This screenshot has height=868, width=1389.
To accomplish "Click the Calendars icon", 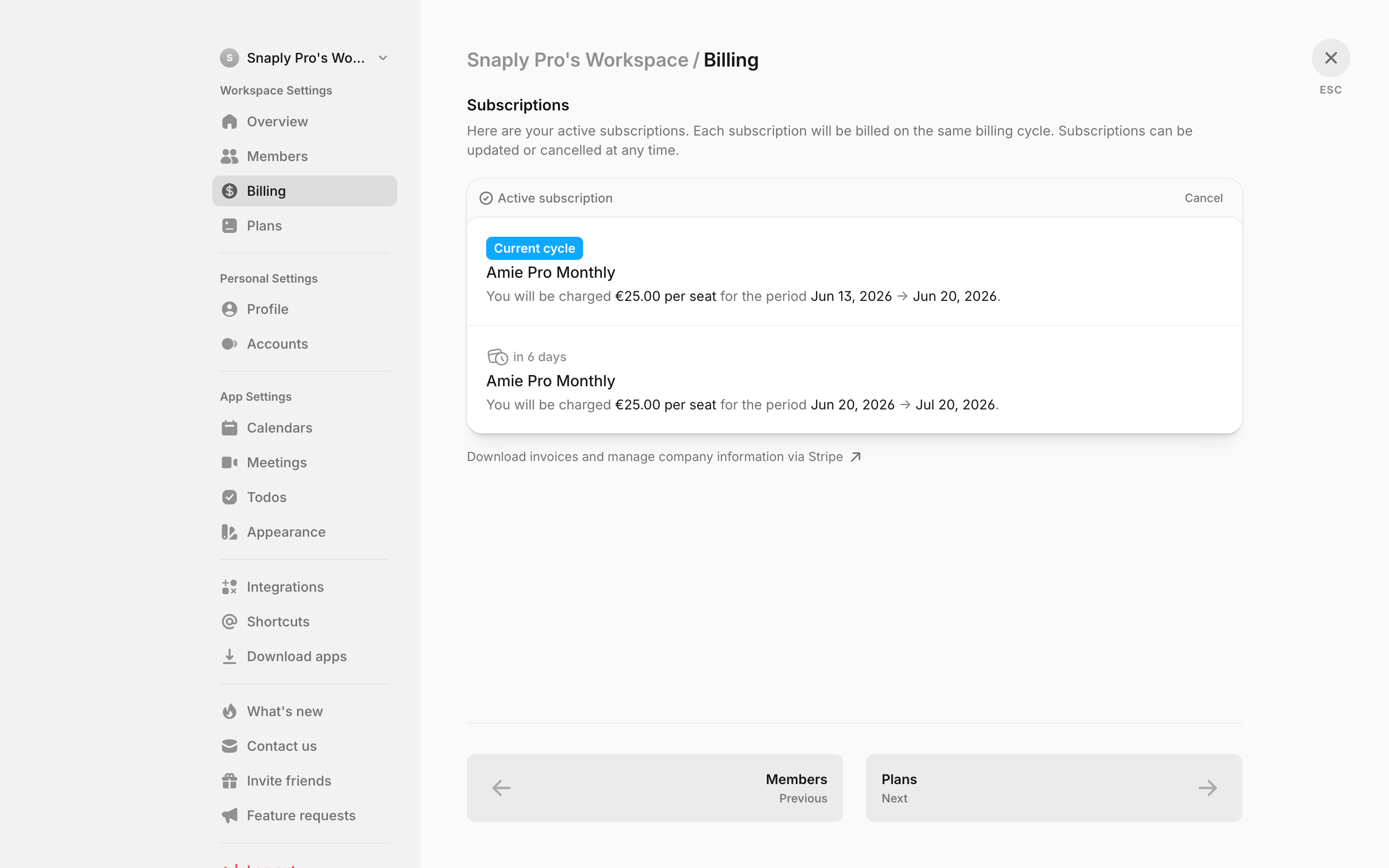I will (x=229, y=428).
